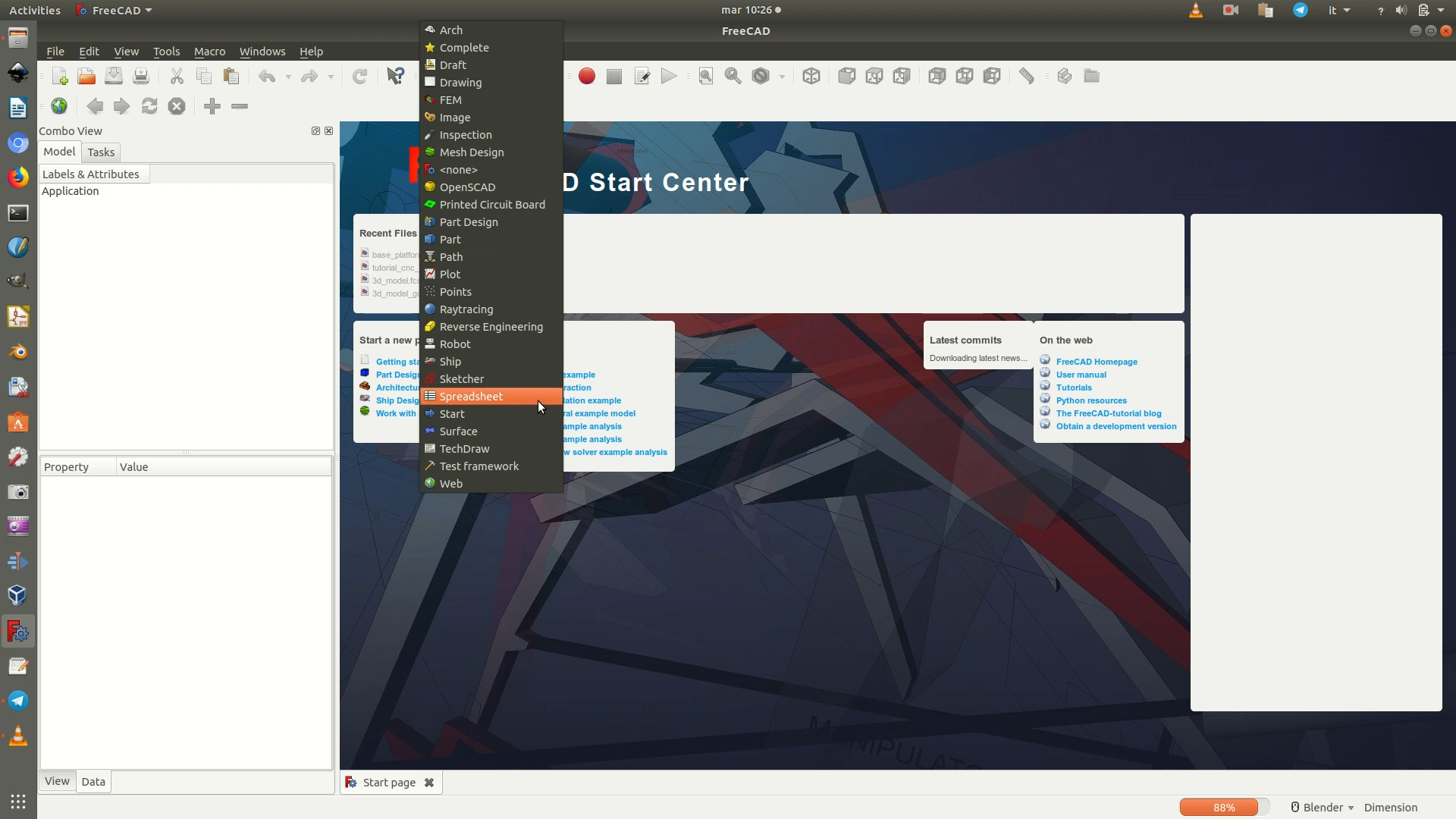Screen dimensions: 1456x819
Task: Click the Print toolbar icon
Action: click(x=141, y=76)
